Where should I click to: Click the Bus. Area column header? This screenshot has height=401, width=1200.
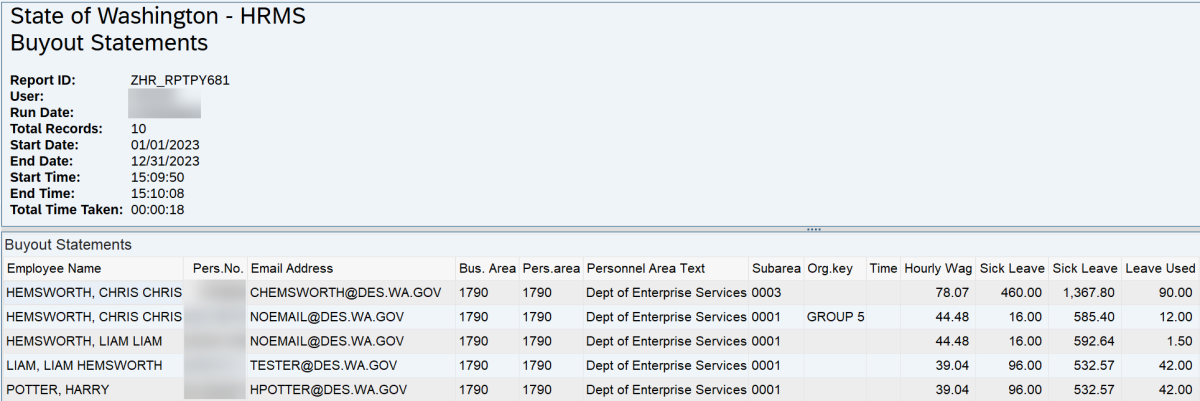(487, 269)
